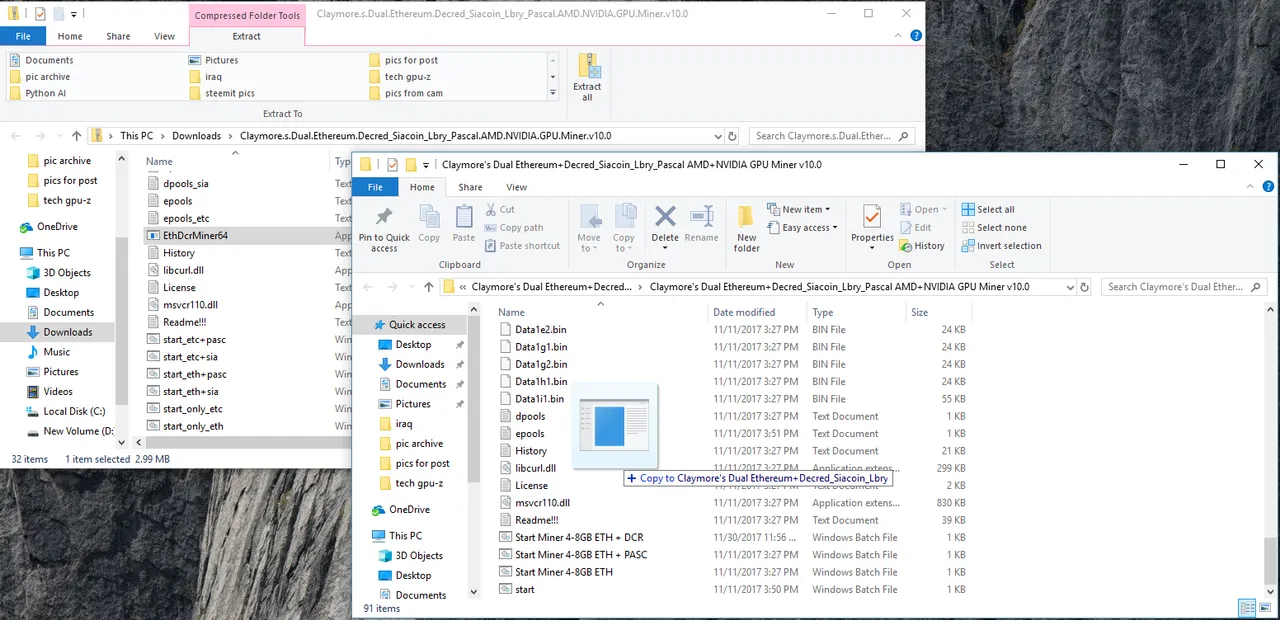The height and width of the screenshot is (620, 1280).
Task: Select Start Miner 4-8GB ETH + DCR file
Action: click(579, 538)
